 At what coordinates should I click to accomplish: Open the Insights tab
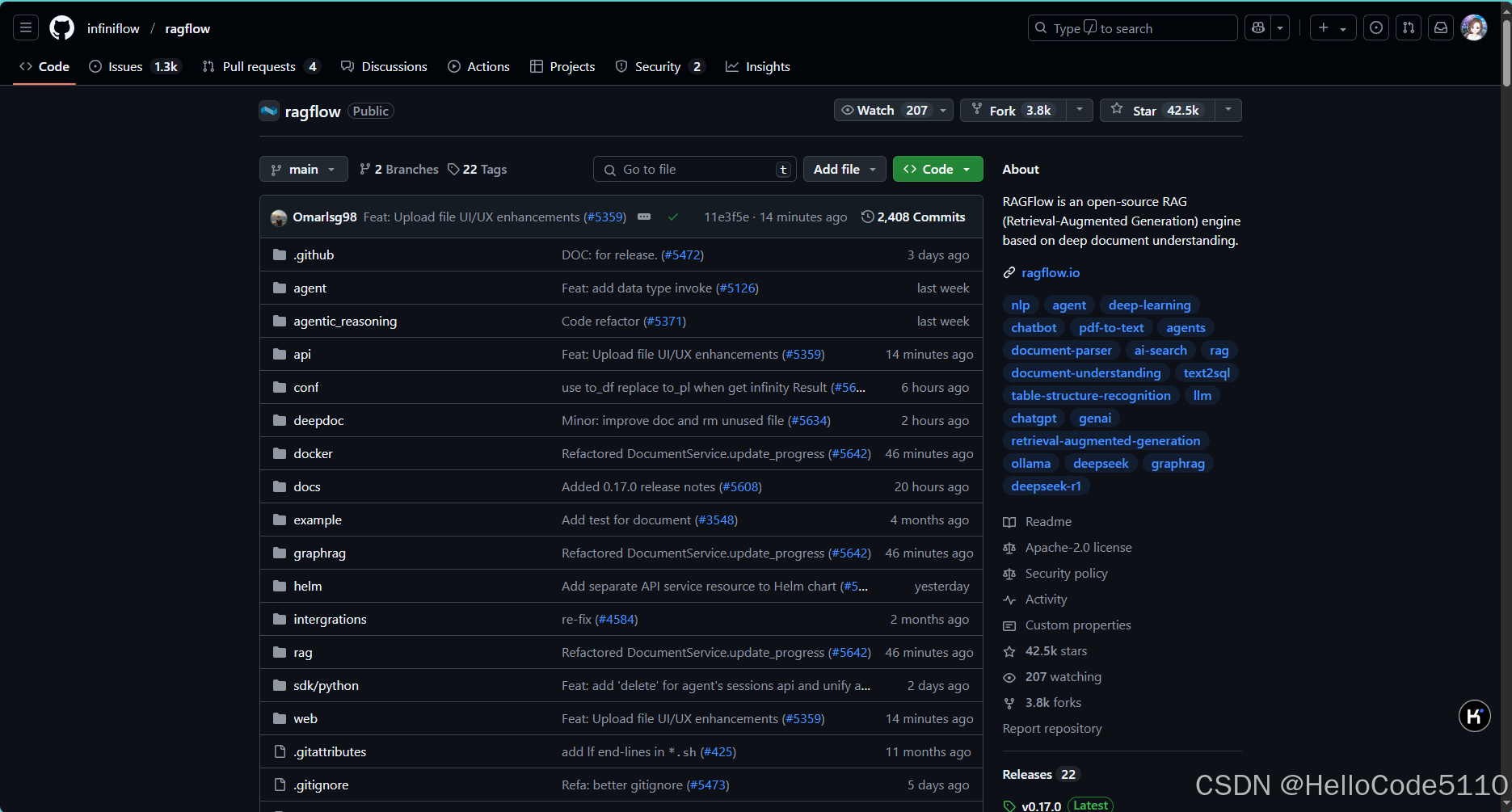click(x=758, y=66)
